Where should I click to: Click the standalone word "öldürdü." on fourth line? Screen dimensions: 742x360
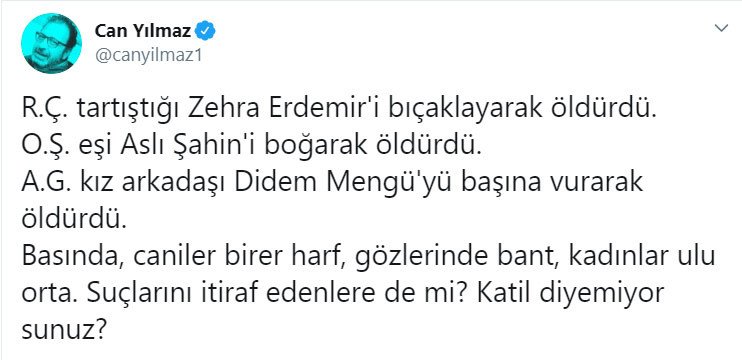click(x=75, y=219)
